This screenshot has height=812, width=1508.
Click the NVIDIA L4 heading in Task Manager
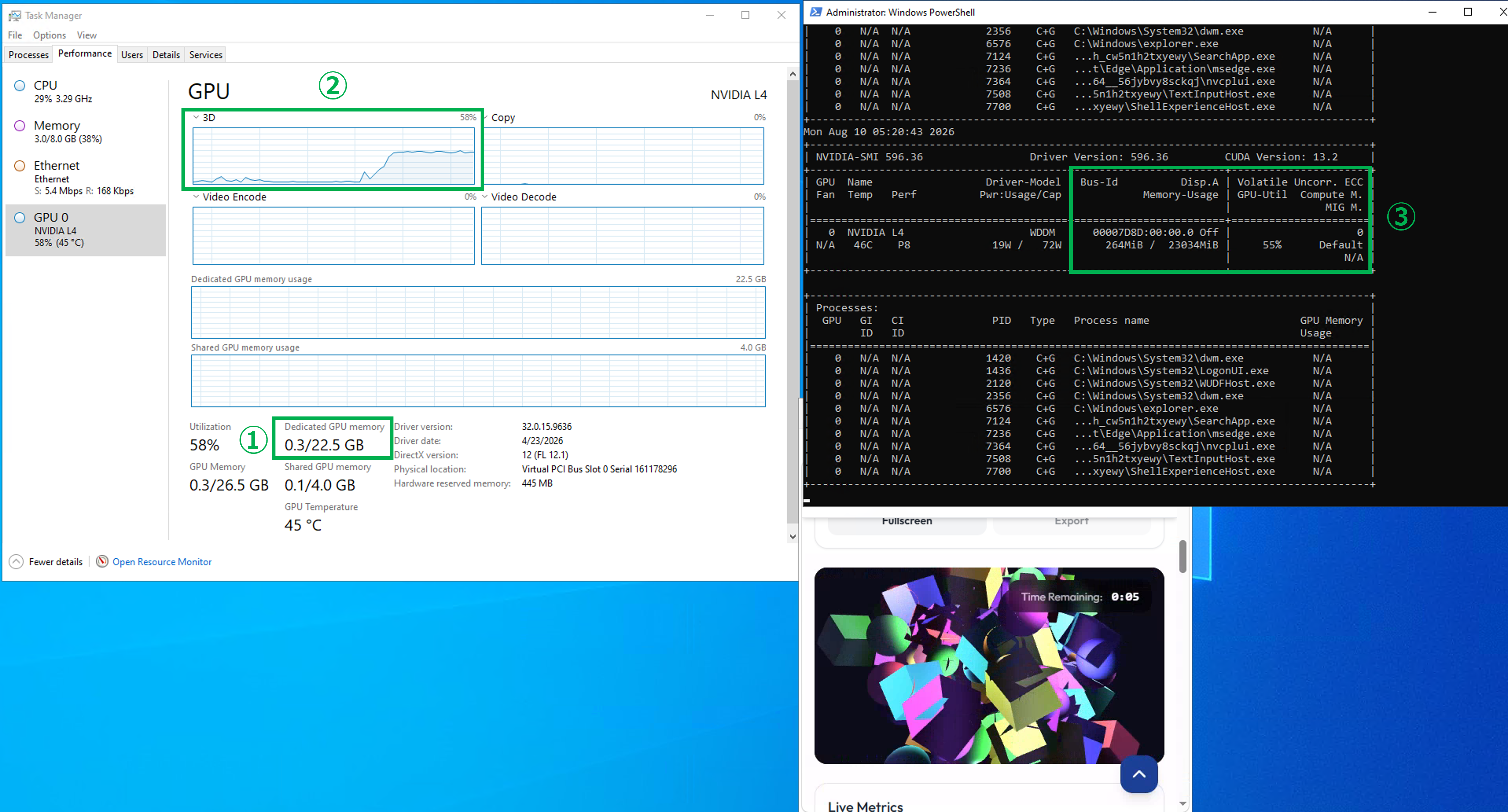click(x=739, y=95)
